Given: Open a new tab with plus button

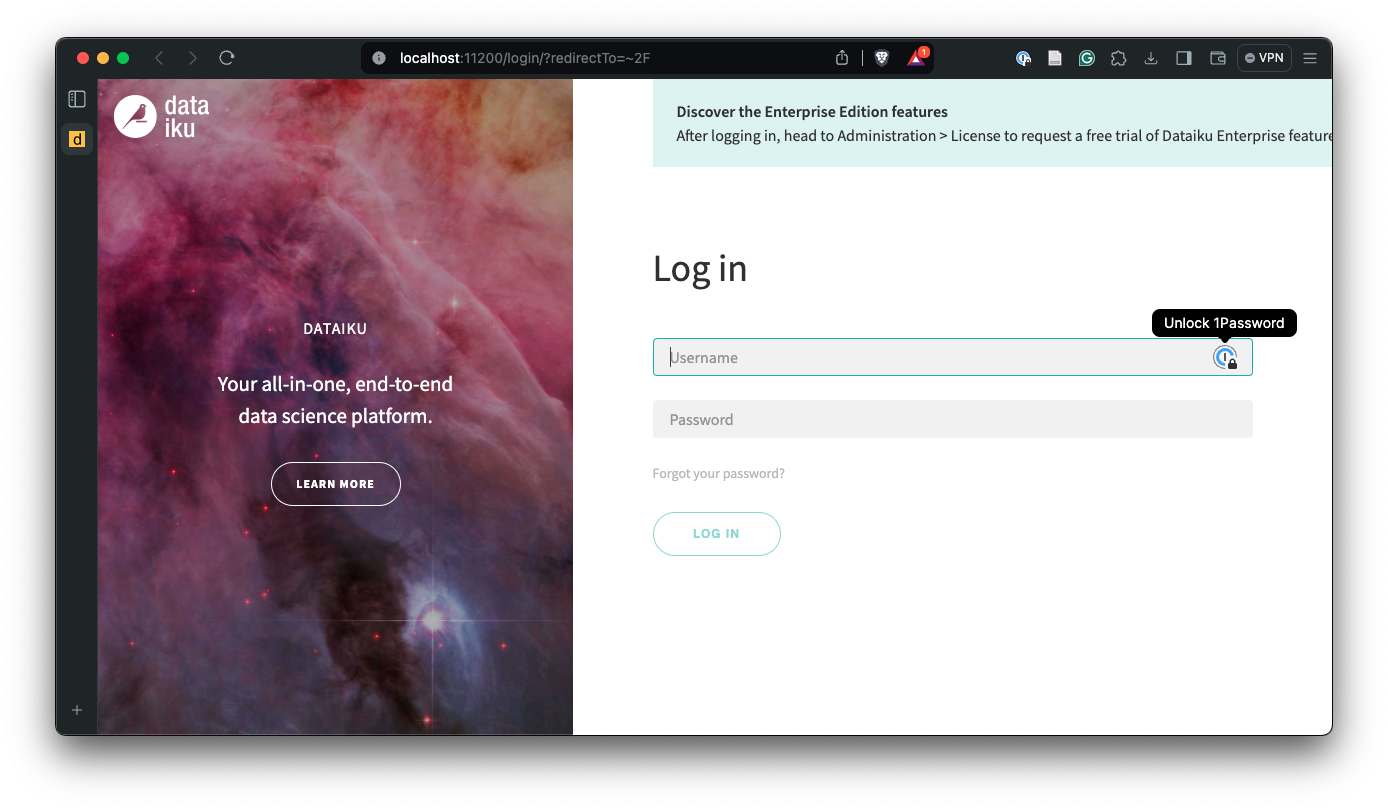Looking at the screenshot, I should (77, 710).
